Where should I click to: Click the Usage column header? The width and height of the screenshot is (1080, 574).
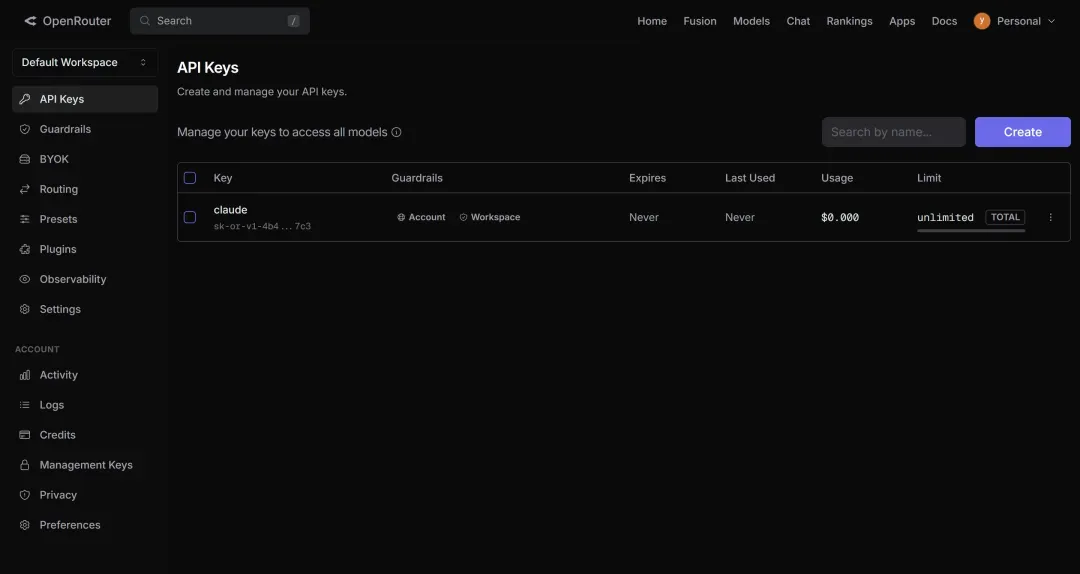(837, 178)
